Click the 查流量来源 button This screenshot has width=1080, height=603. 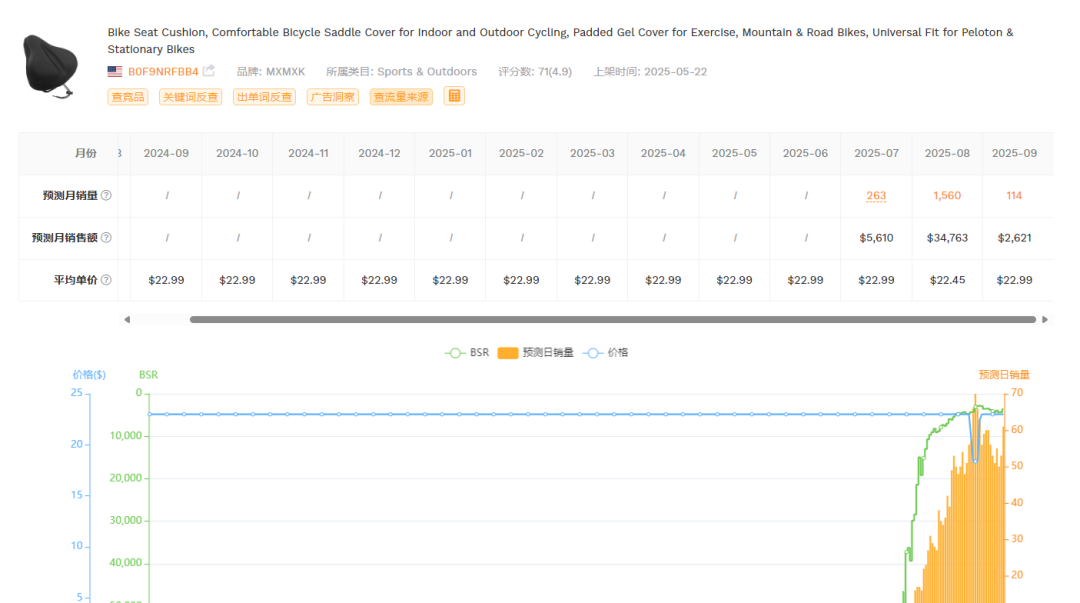[401, 97]
